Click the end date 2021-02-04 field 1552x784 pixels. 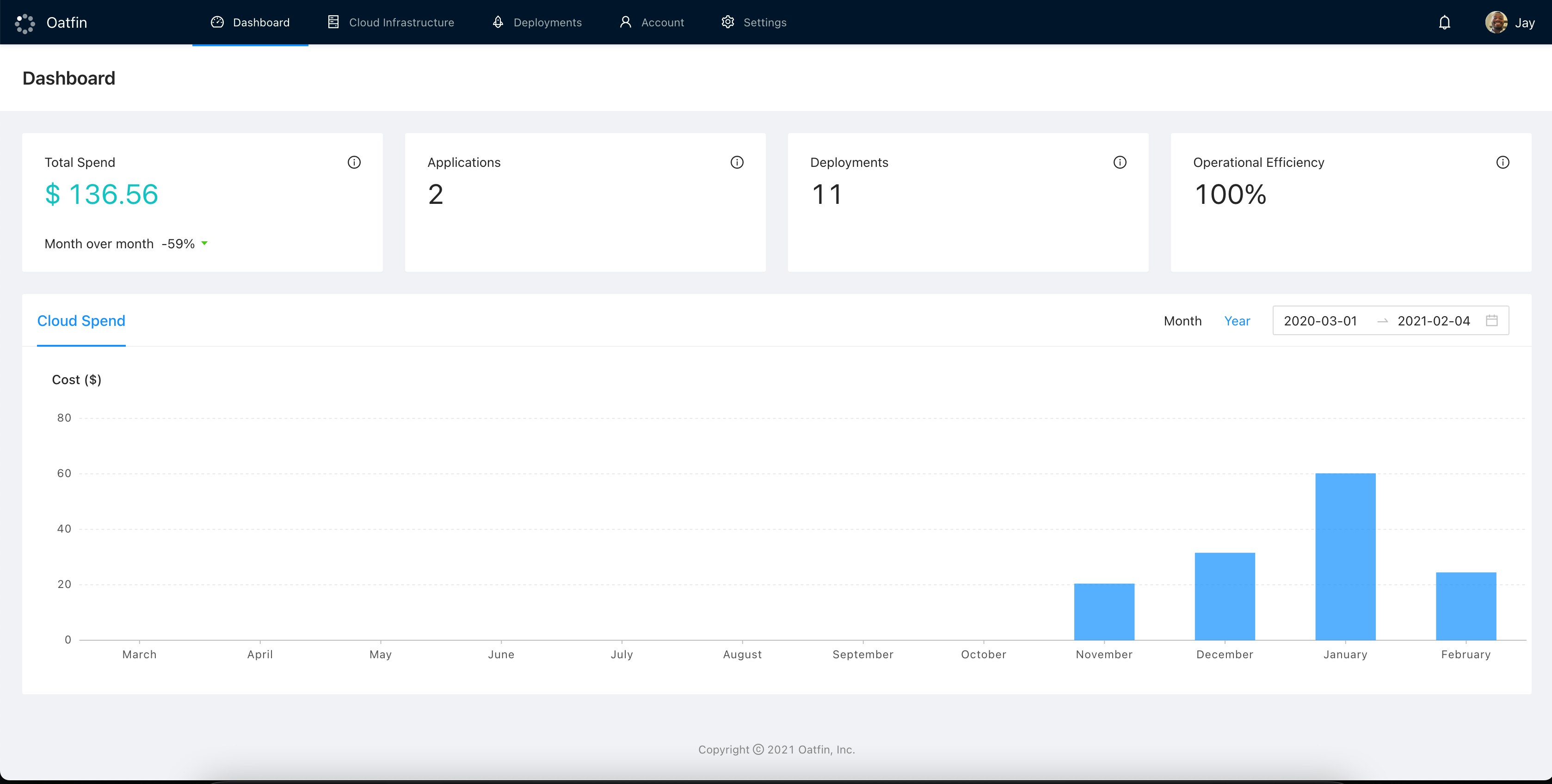[x=1433, y=321]
